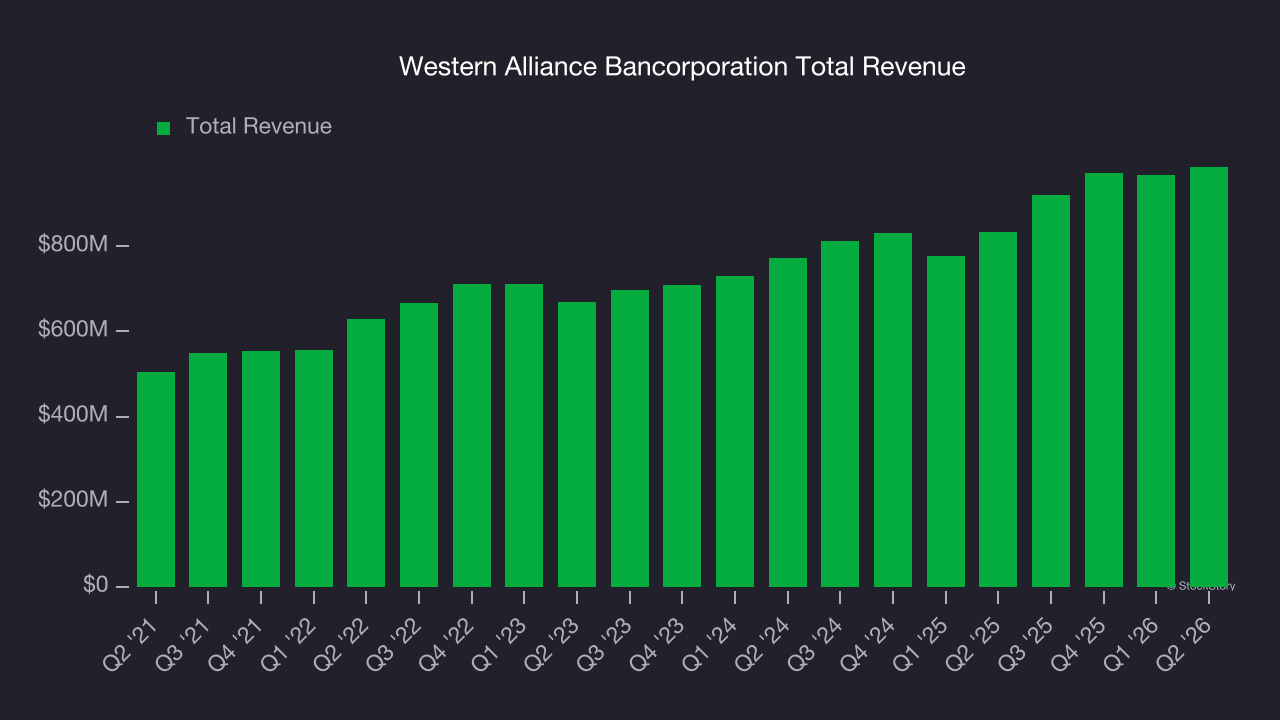
Task: Click the Q2 '22 revenue bar
Action: [366, 453]
